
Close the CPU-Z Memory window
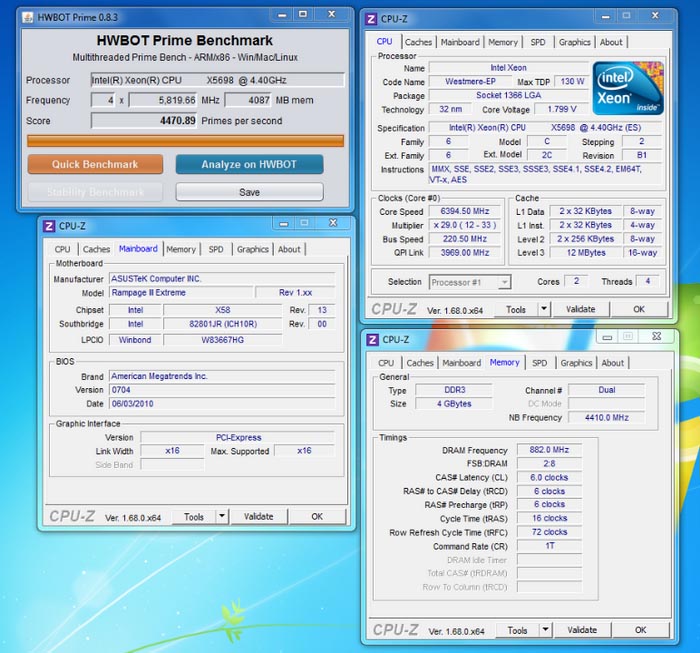tap(656, 337)
